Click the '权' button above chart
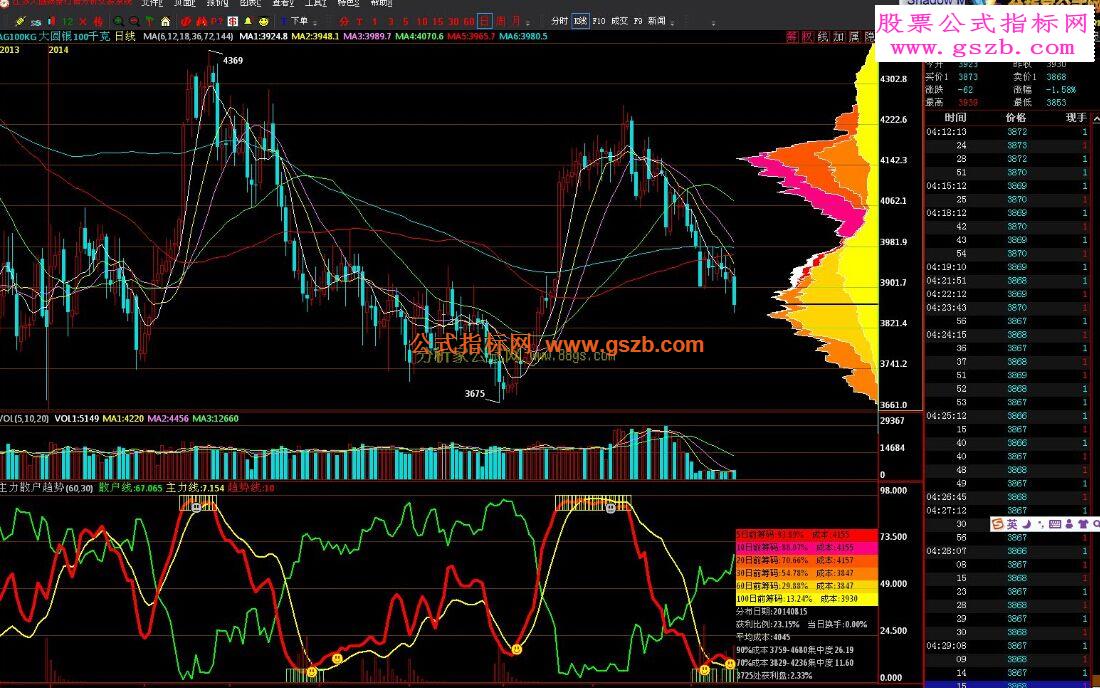Screen dimensions: 1100x688 807,36
